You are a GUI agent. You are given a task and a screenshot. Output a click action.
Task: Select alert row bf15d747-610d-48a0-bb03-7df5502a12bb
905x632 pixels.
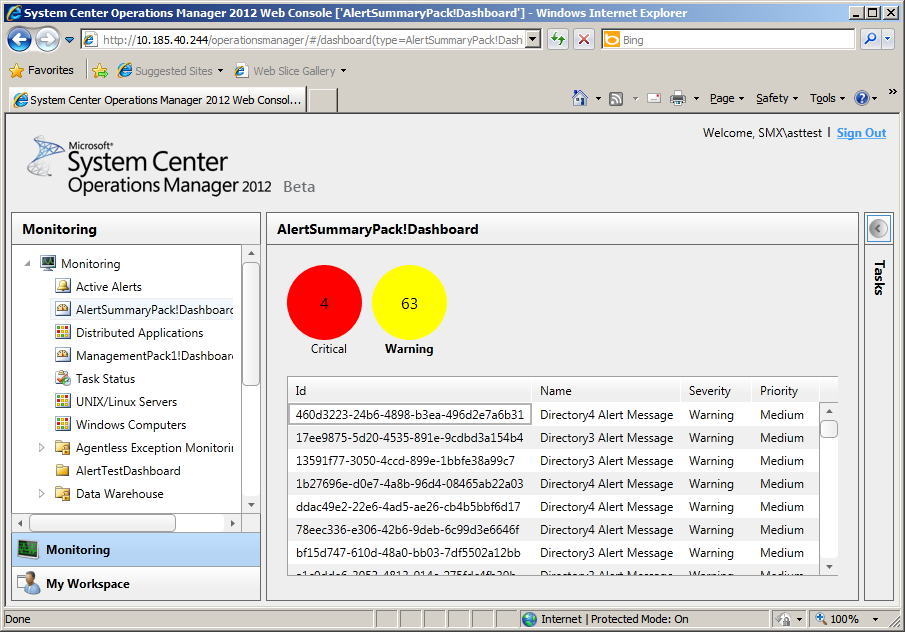coord(554,552)
